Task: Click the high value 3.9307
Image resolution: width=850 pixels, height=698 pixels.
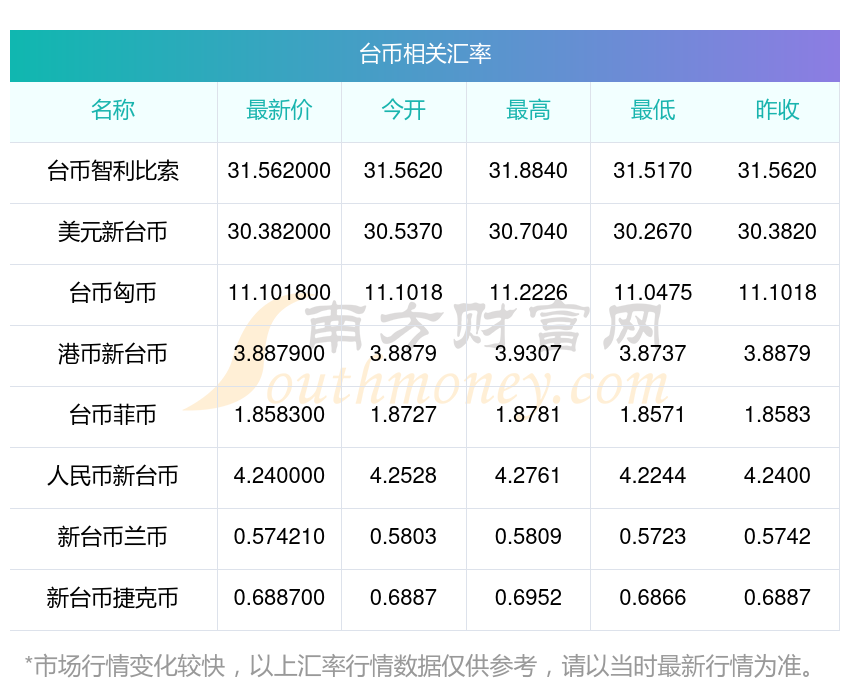Action: point(528,354)
